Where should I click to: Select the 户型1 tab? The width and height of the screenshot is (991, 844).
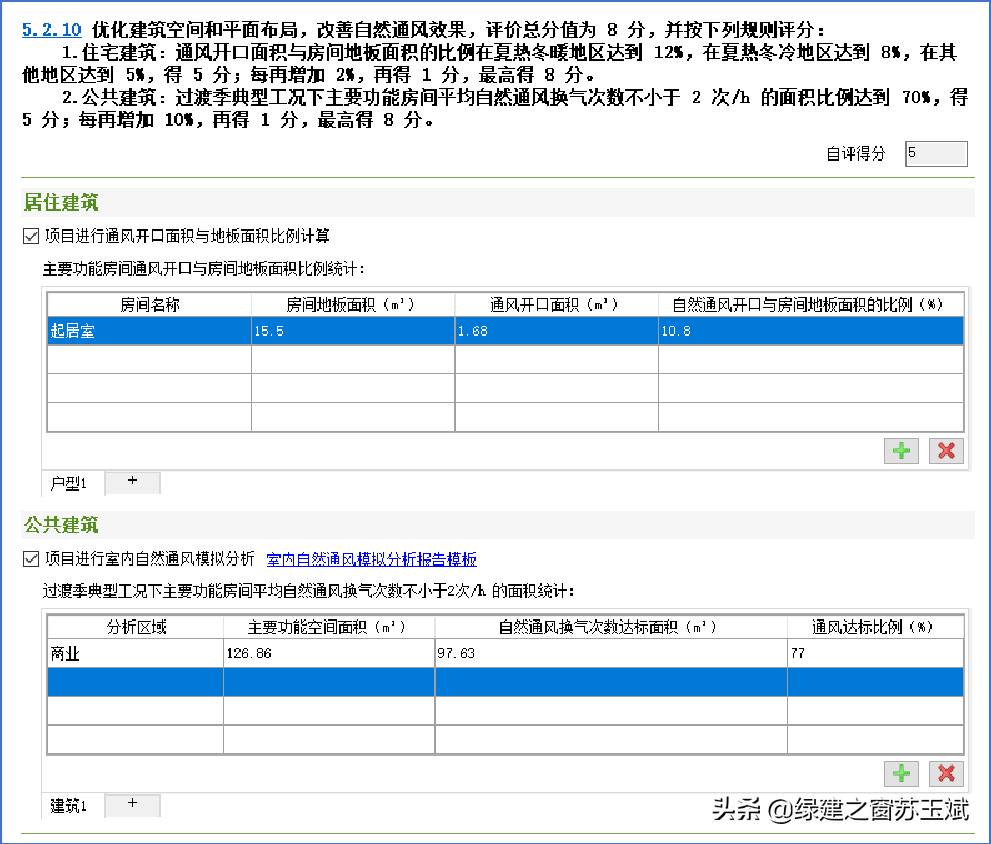68,484
